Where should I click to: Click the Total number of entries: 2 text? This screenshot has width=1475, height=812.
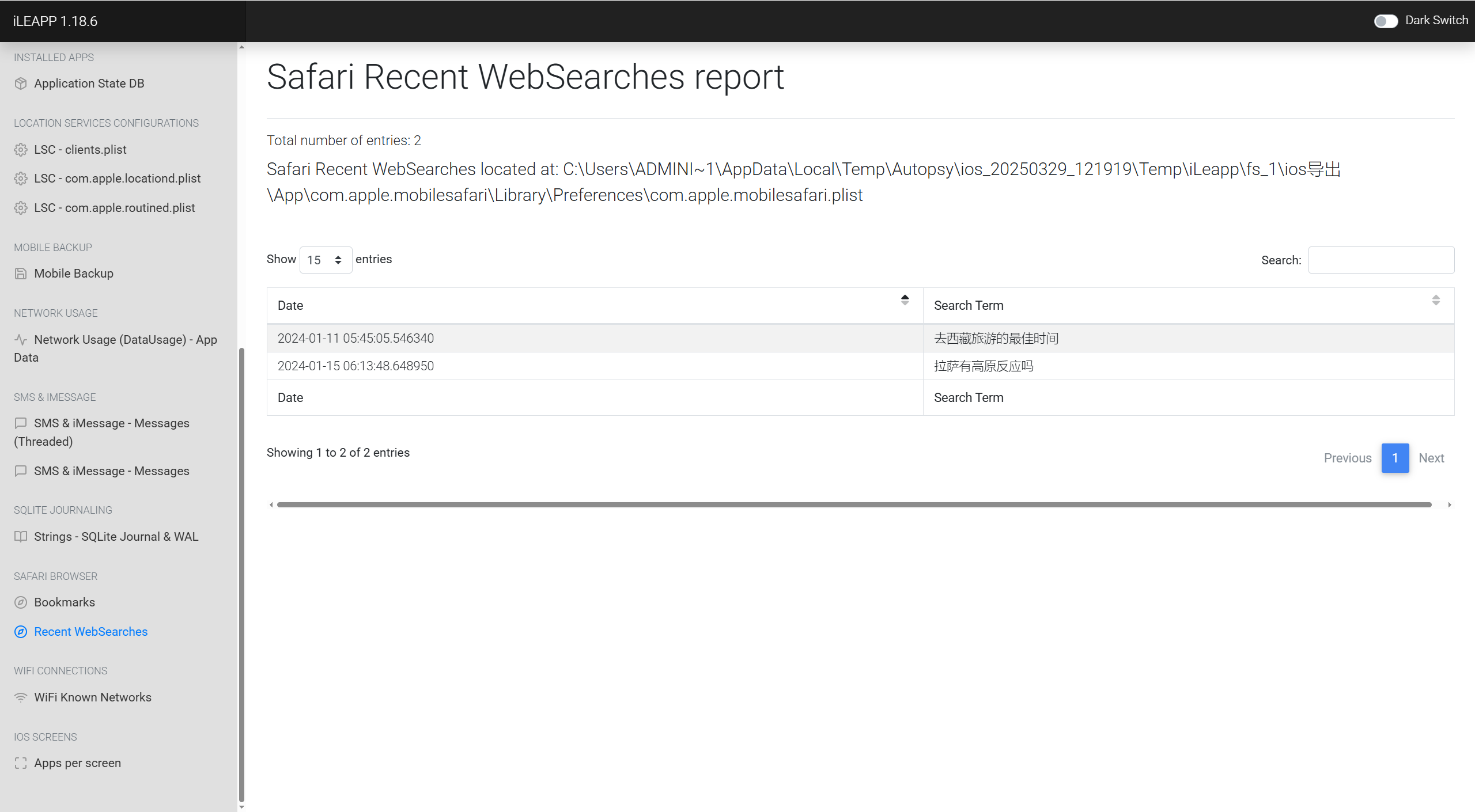pos(344,141)
